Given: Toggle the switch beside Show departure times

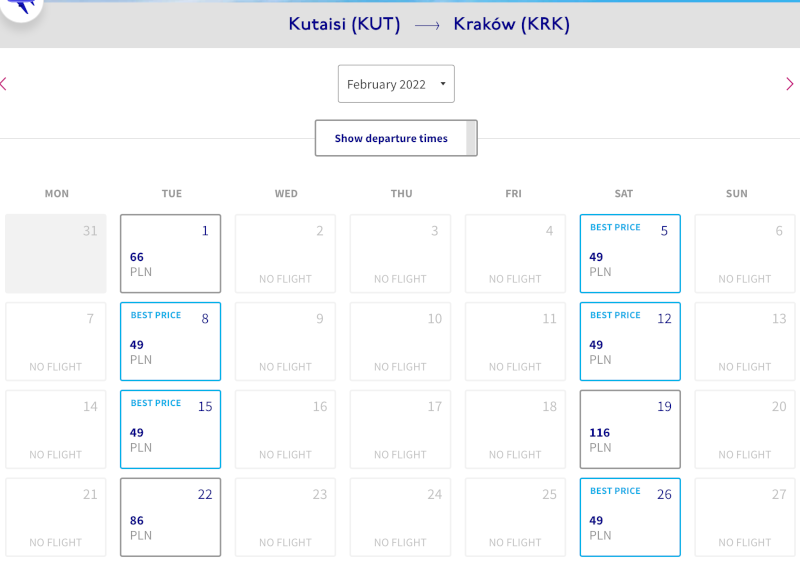Looking at the screenshot, I should tap(471, 138).
